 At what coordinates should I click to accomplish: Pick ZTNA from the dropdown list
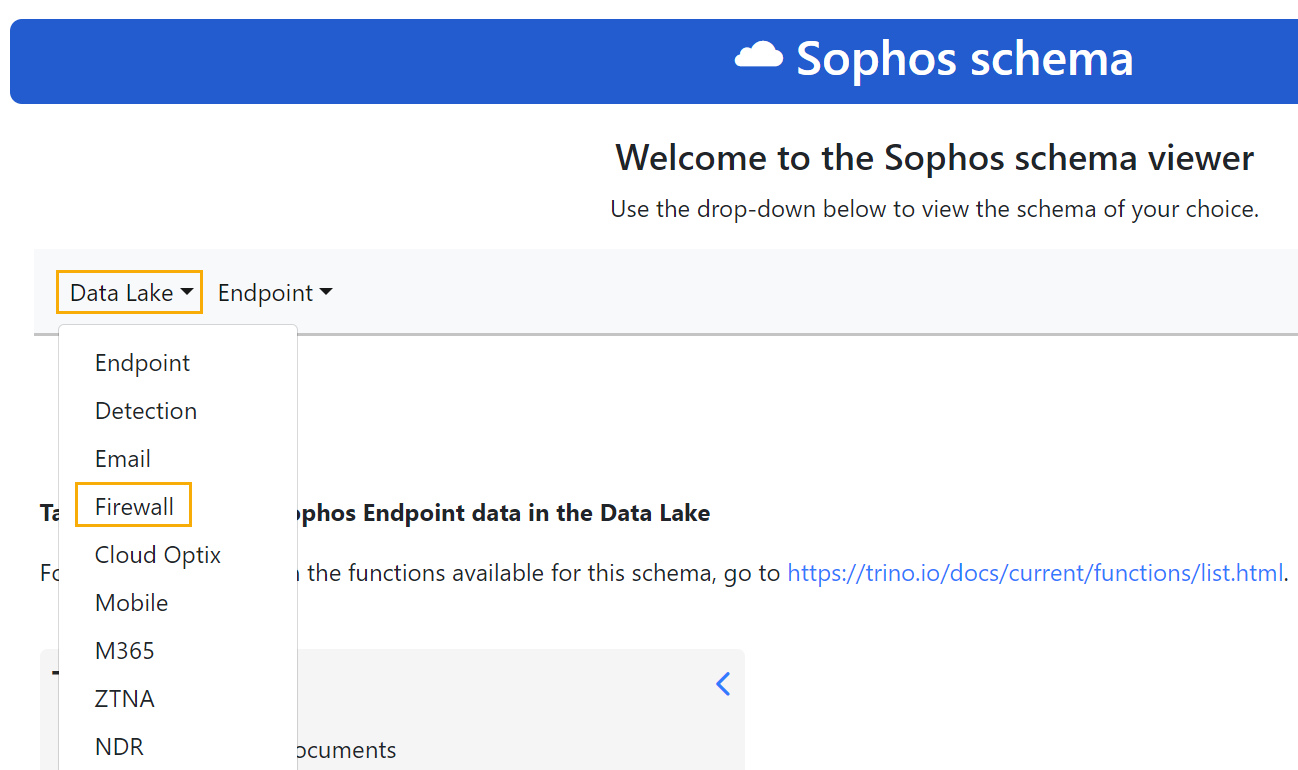coord(123,698)
